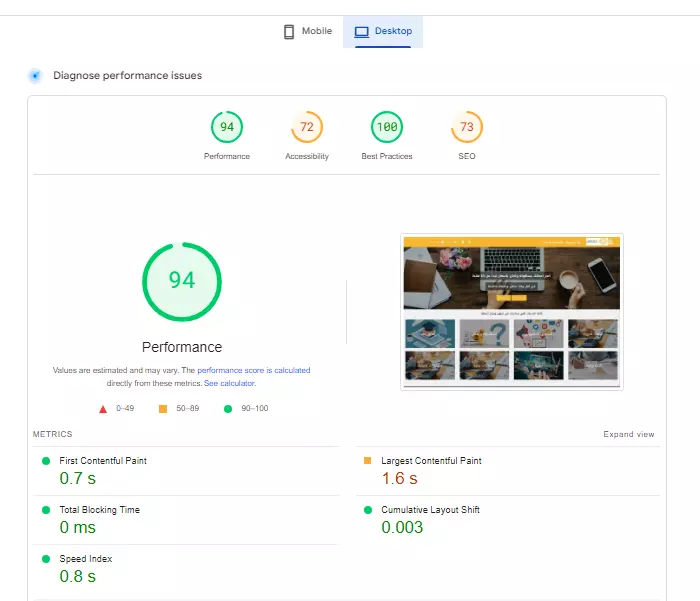
Task: Click the green circle 90–100 legend icon
Action: pos(228,409)
